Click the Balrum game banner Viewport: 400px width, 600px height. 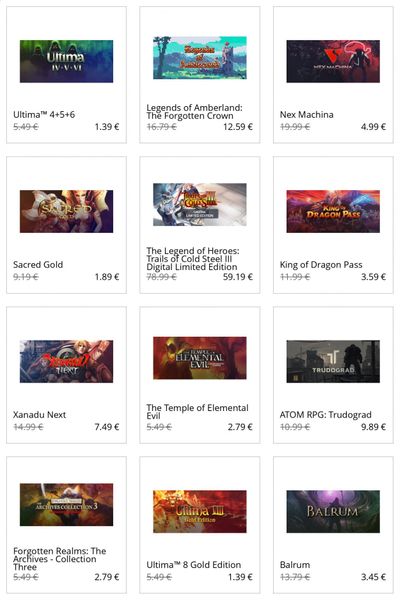[333, 511]
